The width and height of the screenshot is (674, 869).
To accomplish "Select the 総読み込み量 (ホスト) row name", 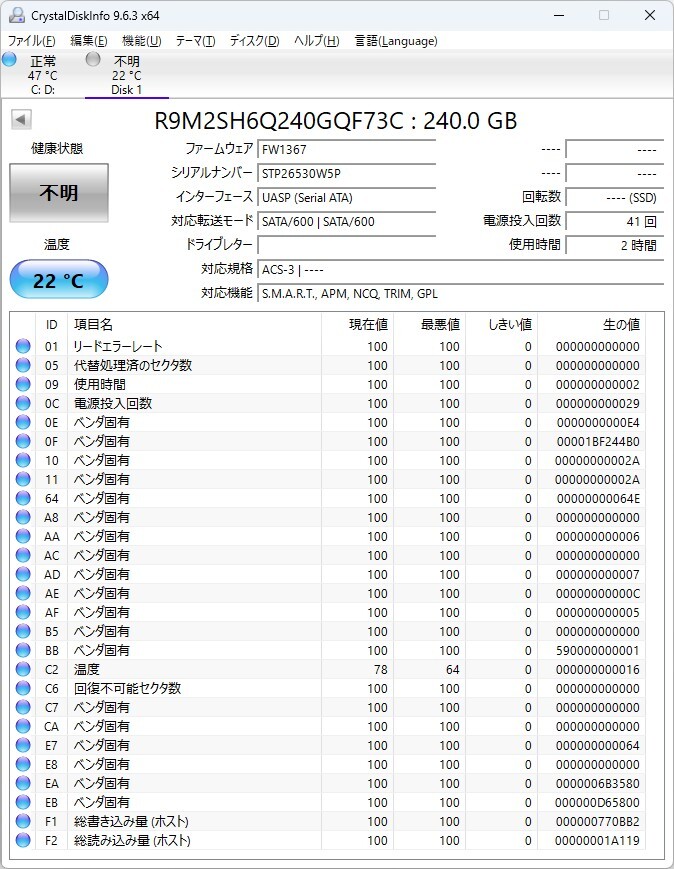I will click(132, 840).
